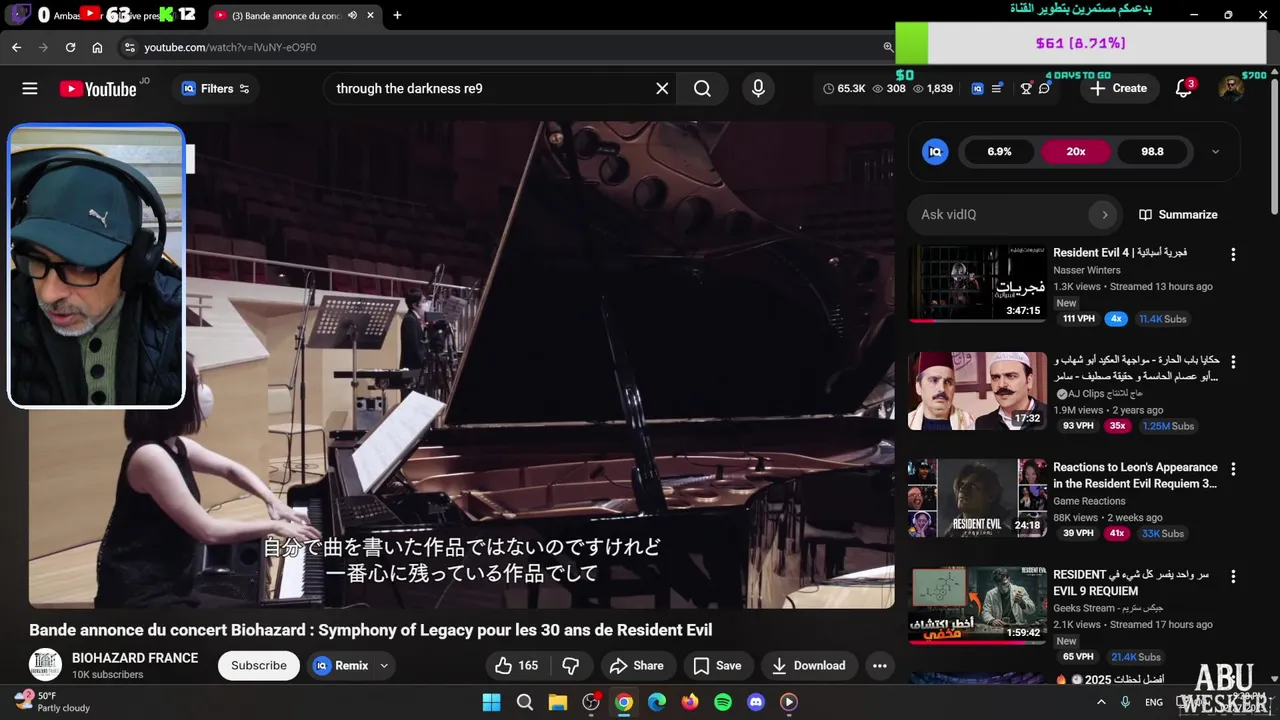Click the 1,839 views stat
Image resolution: width=1280 pixels, height=720 pixels.
pyautogui.click(x=932, y=89)
